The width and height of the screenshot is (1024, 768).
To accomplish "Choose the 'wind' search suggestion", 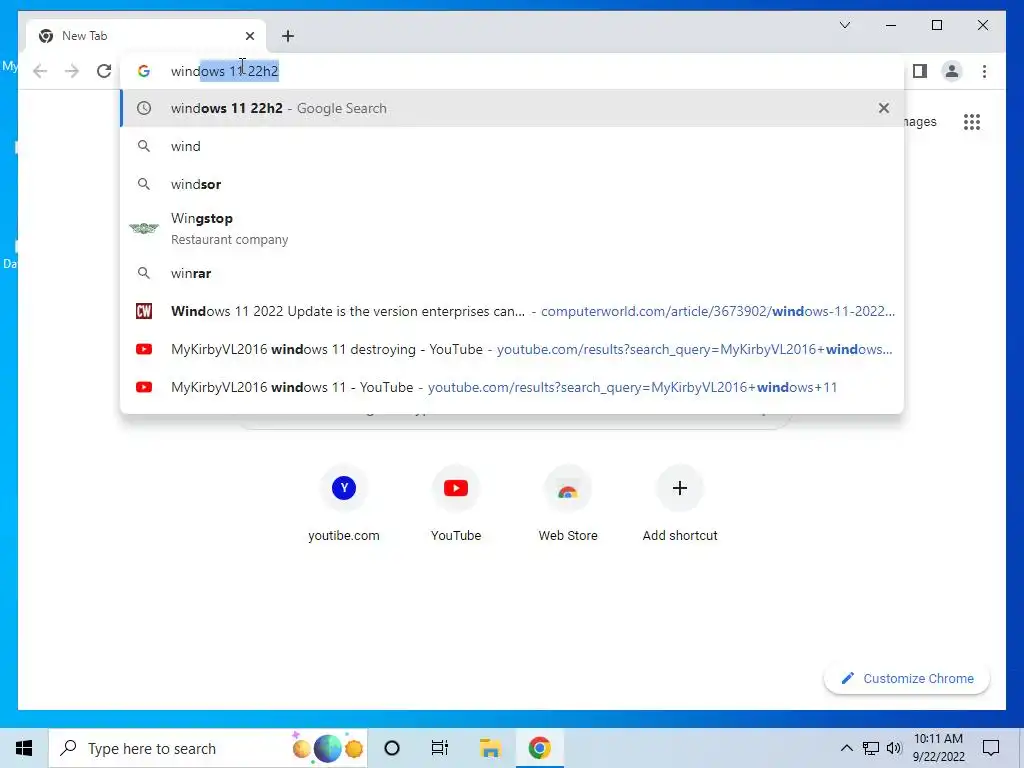I will coord(512,146).
